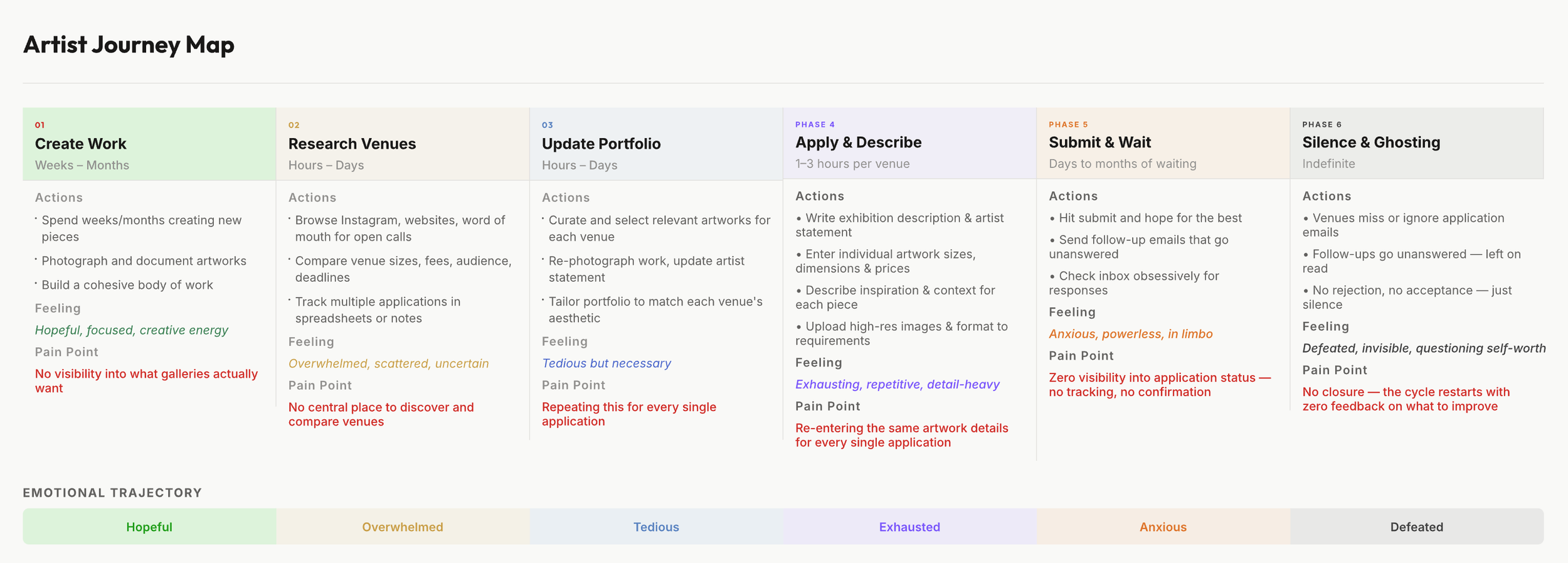The height and width of the screenshot is (563, 1568).
Task: Click the Artist Journey Map title
Action: [129, 45]
